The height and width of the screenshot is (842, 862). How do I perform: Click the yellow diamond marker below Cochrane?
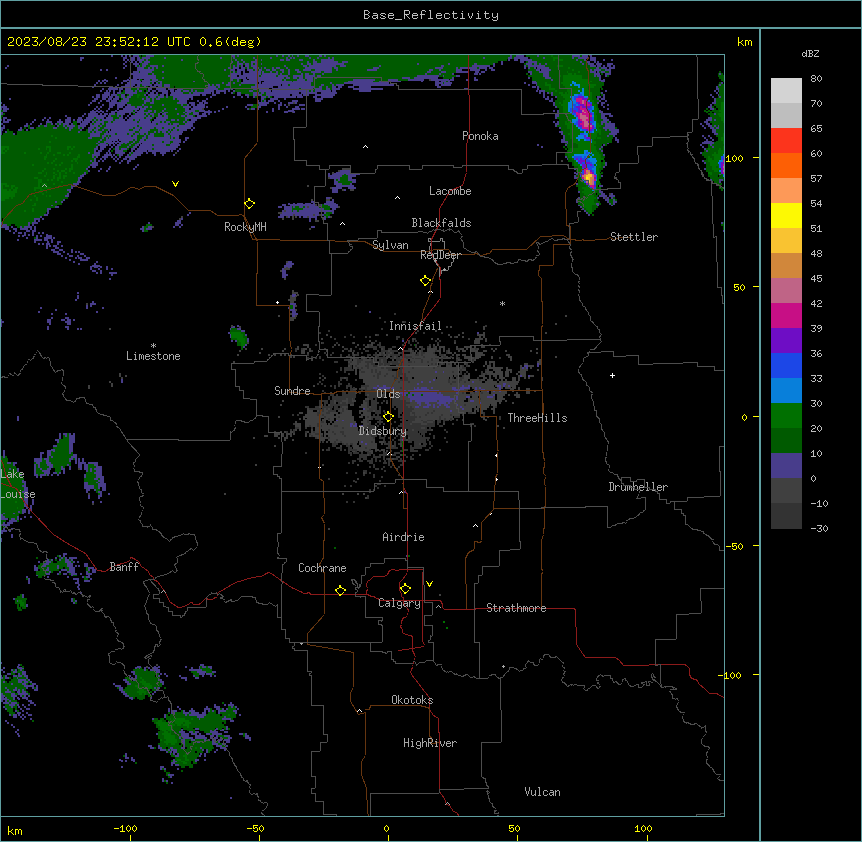click(x=340, y=590)
